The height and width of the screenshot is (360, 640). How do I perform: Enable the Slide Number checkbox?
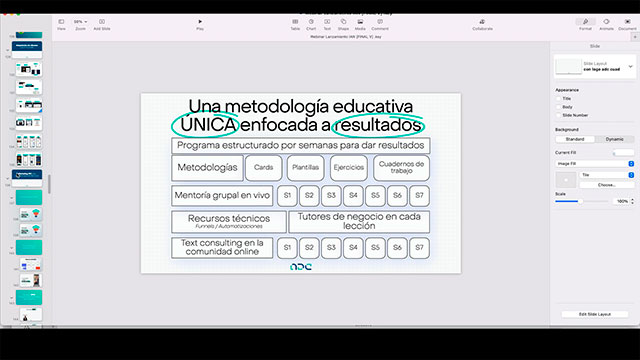coord(559,116)
